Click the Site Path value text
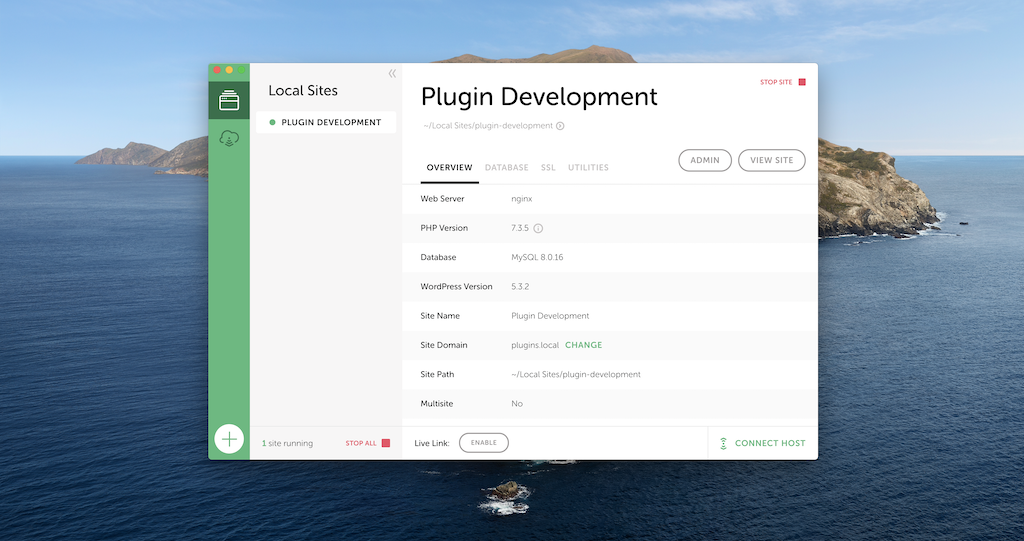 pyautogui.click(x=575, y=374)
